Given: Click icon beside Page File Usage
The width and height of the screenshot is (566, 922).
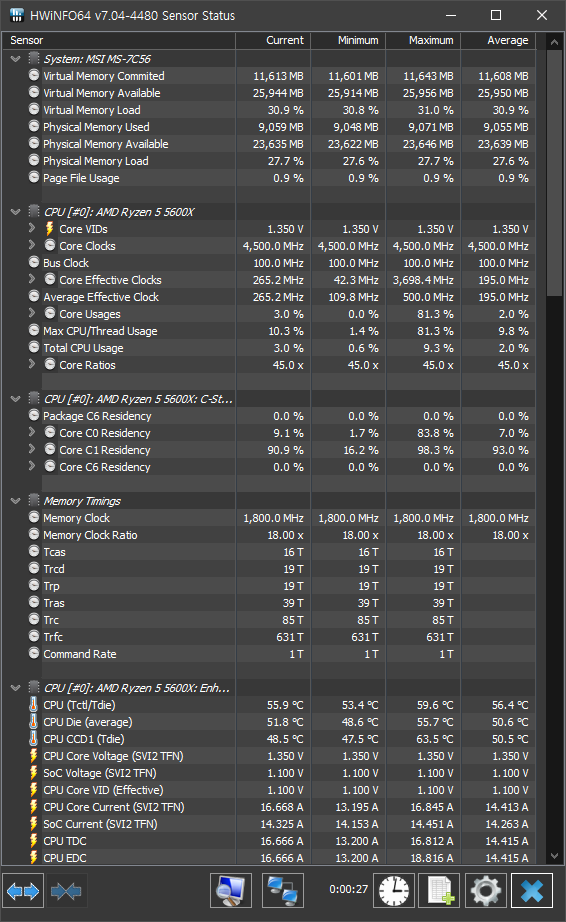Looking at the screenshot, I should [x=34, y=177].
